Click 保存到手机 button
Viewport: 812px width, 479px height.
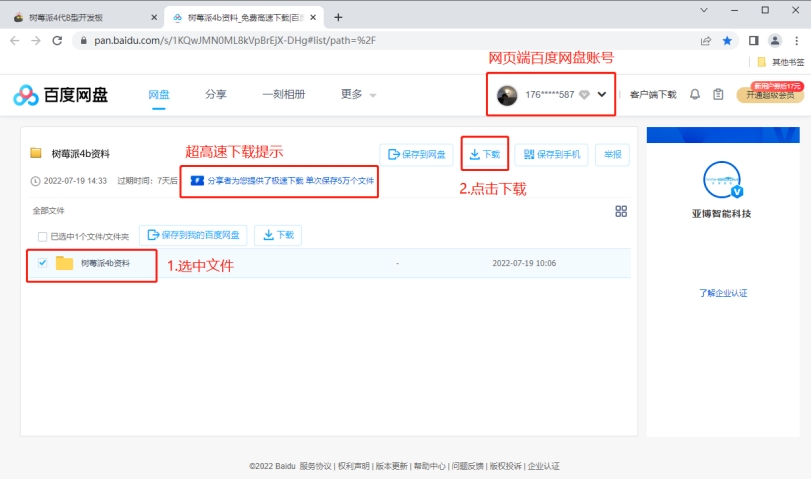click(552, 154)
